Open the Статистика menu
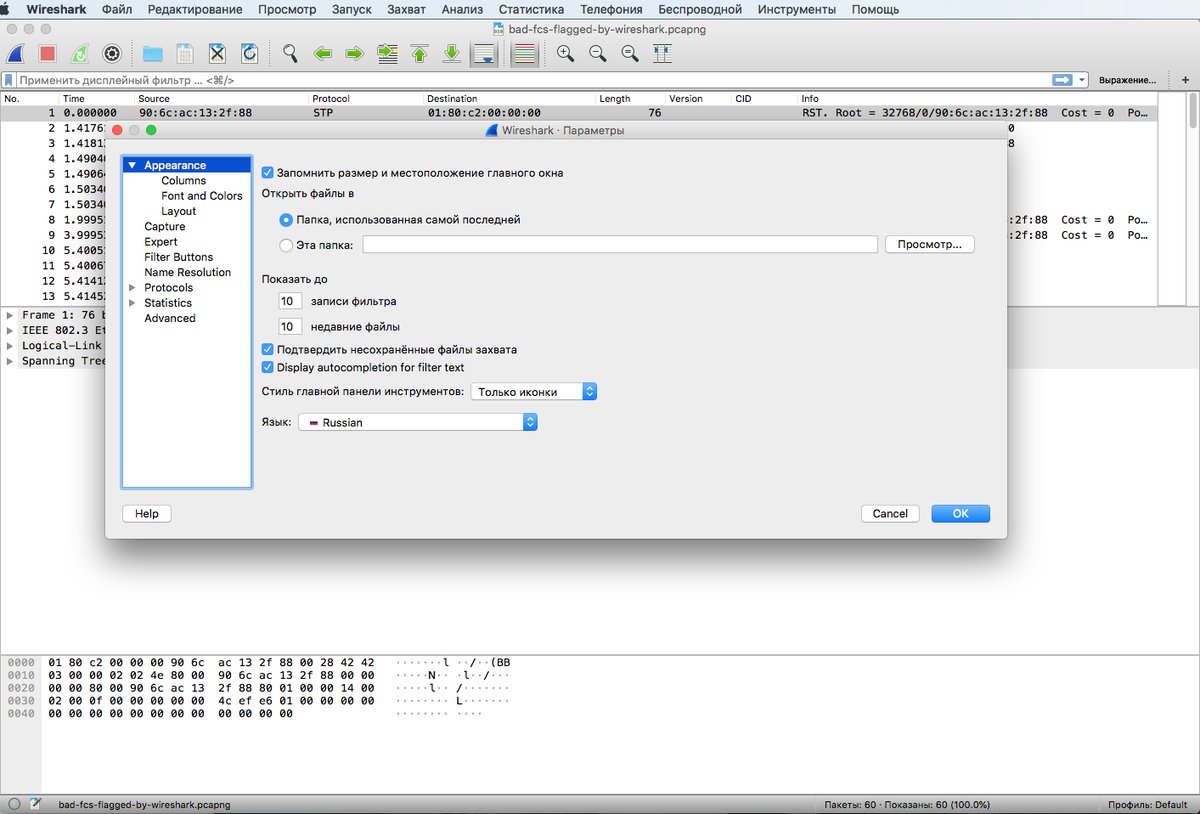The image size is (1200, 814). tap(531, 9)
